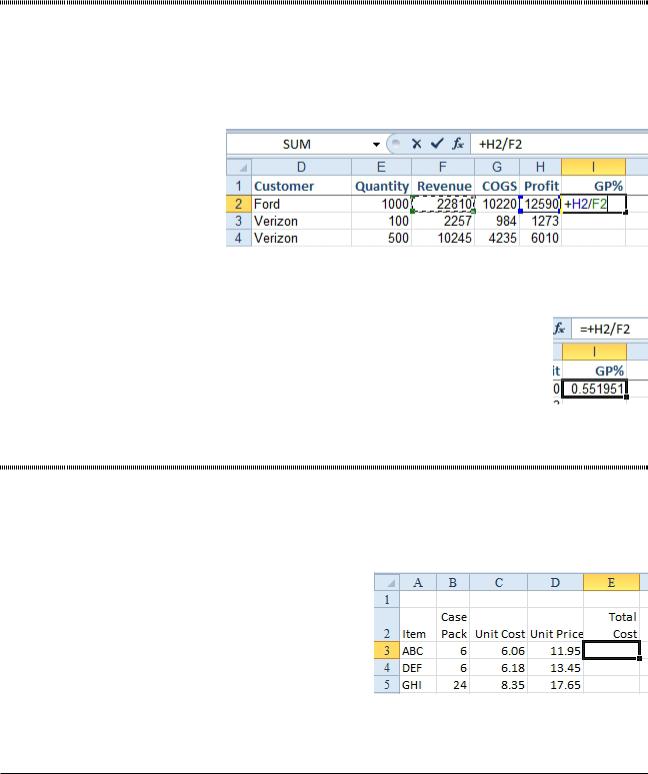Click the Profit header cell

[x=540, y=186]
